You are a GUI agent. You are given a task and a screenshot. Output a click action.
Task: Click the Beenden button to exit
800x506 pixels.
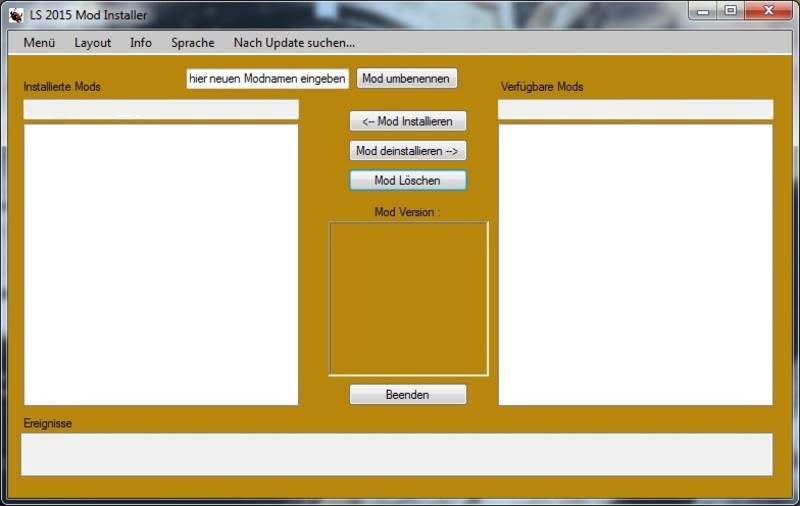(408, 395)
